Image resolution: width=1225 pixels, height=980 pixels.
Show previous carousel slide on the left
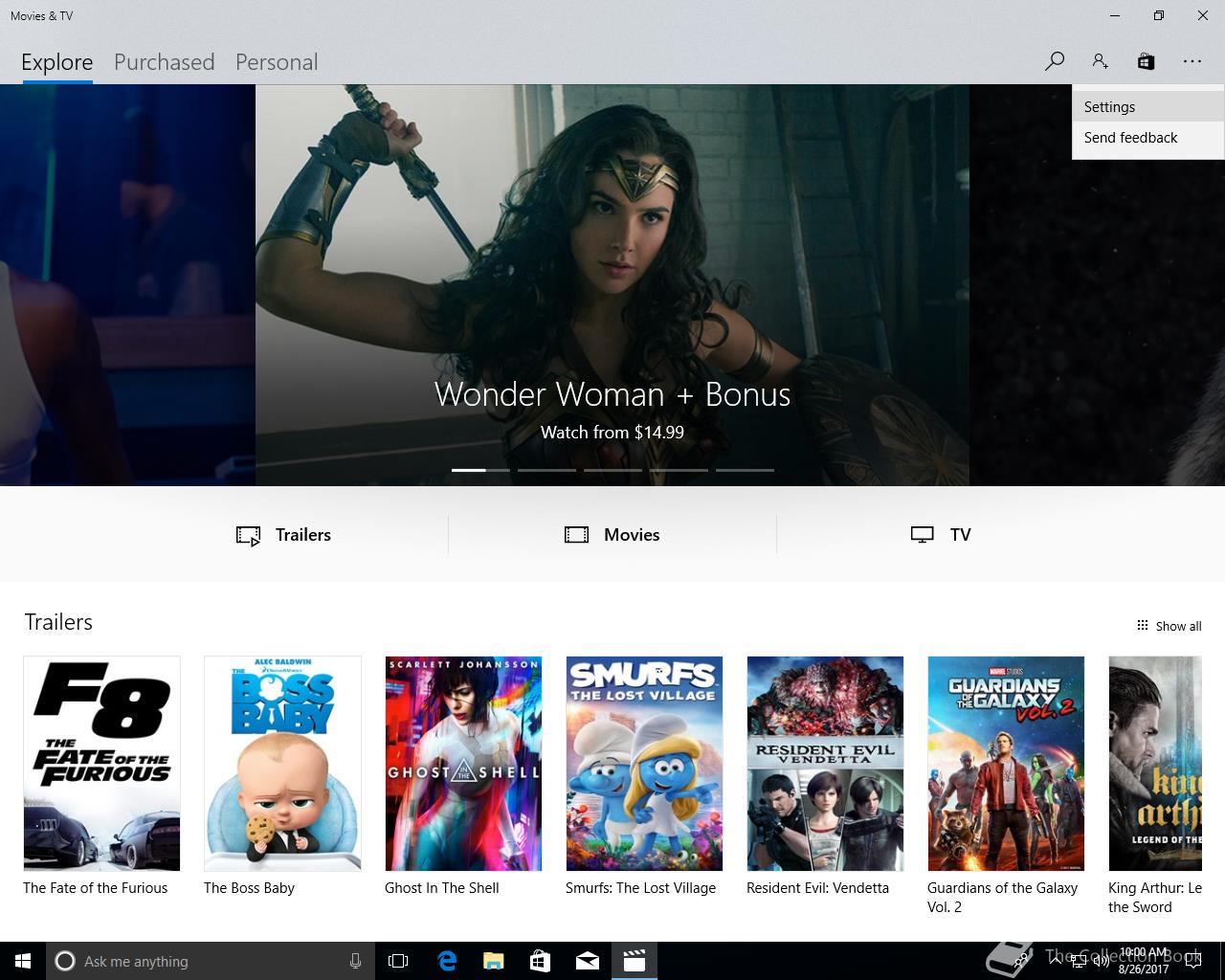[127, 285]
